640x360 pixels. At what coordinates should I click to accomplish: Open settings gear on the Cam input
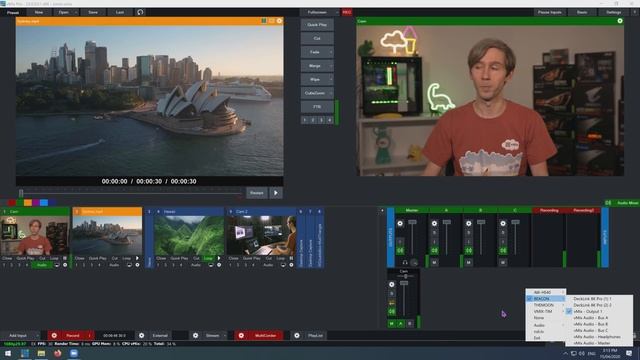tap(65, 265)
